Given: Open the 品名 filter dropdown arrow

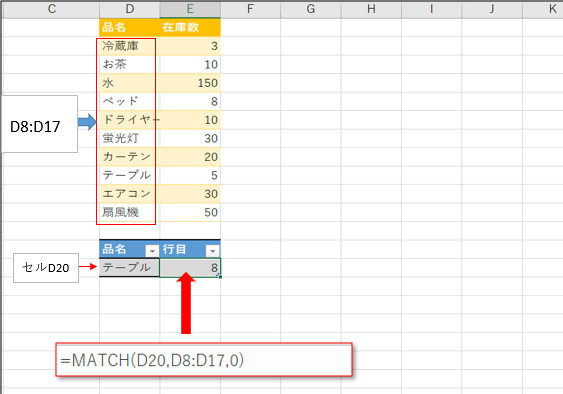Looking at the screenshot, I should tap(152, 251).
